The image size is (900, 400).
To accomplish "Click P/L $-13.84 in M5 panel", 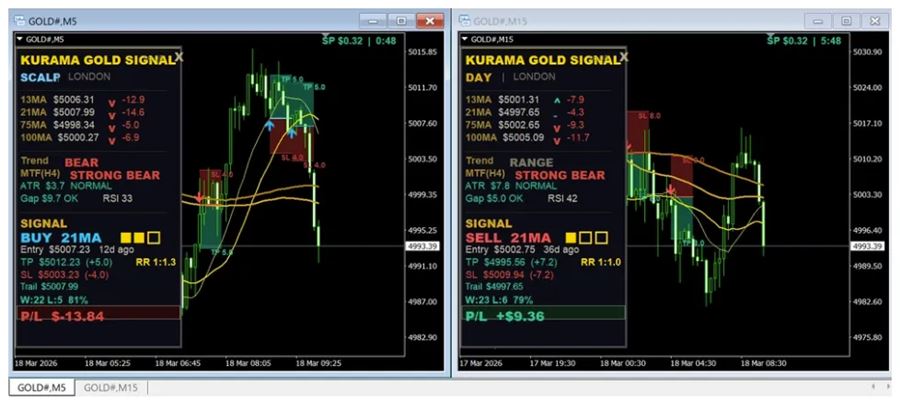I will pyautogui.click(x=62, y=316).
